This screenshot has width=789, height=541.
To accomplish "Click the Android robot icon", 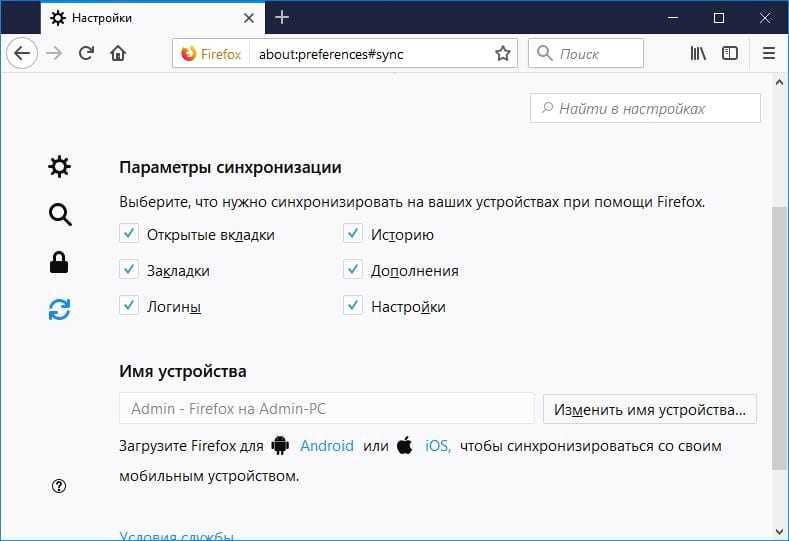I will pyautogui.click(x=280, y=445).
